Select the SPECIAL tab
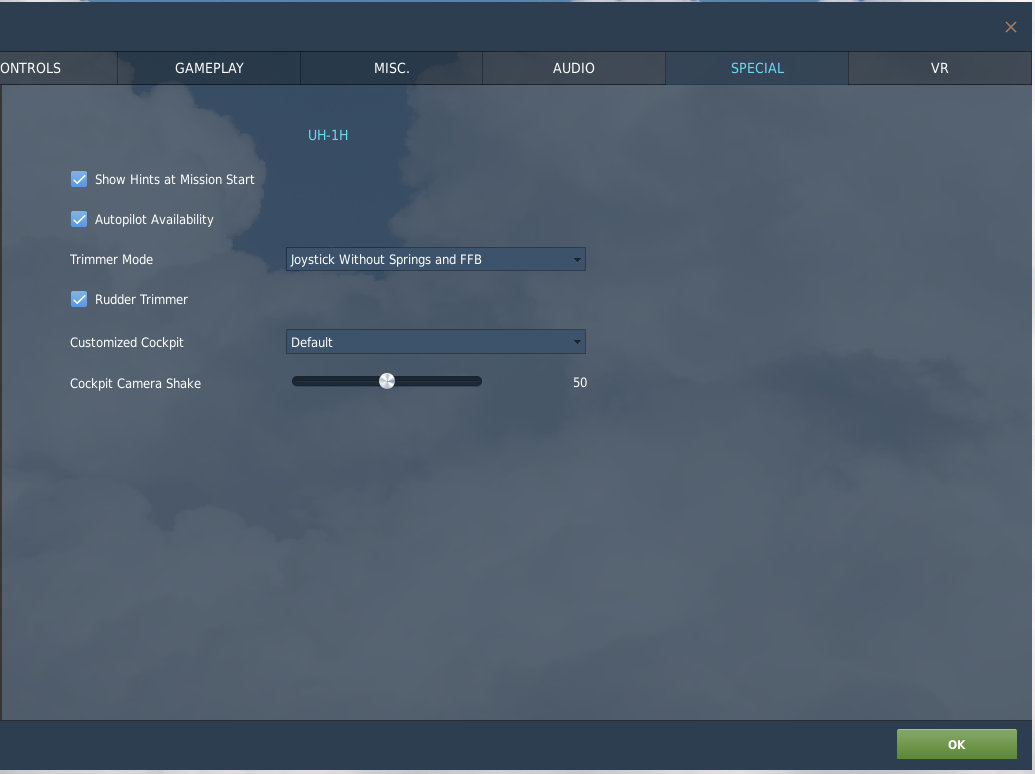 (x=757, y=68)
